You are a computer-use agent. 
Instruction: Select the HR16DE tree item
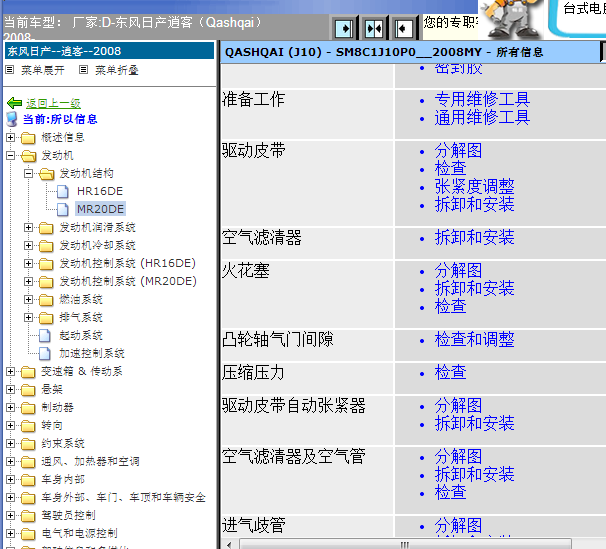point(100,191)
